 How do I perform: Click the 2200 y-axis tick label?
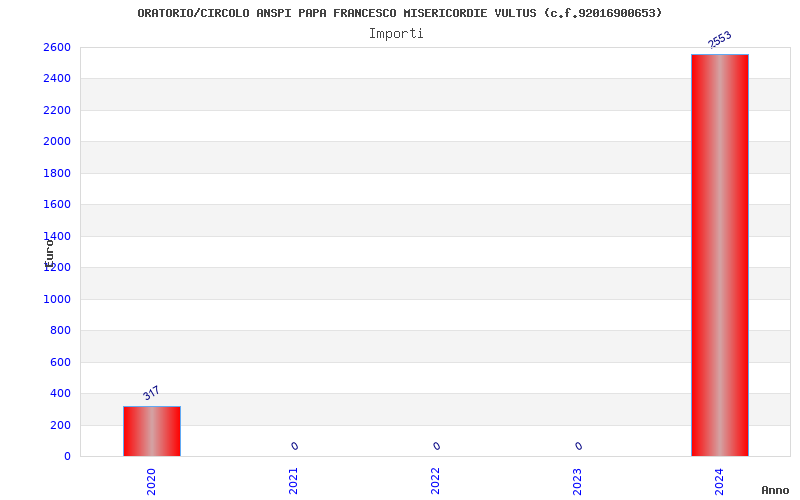tap(57, 110)
